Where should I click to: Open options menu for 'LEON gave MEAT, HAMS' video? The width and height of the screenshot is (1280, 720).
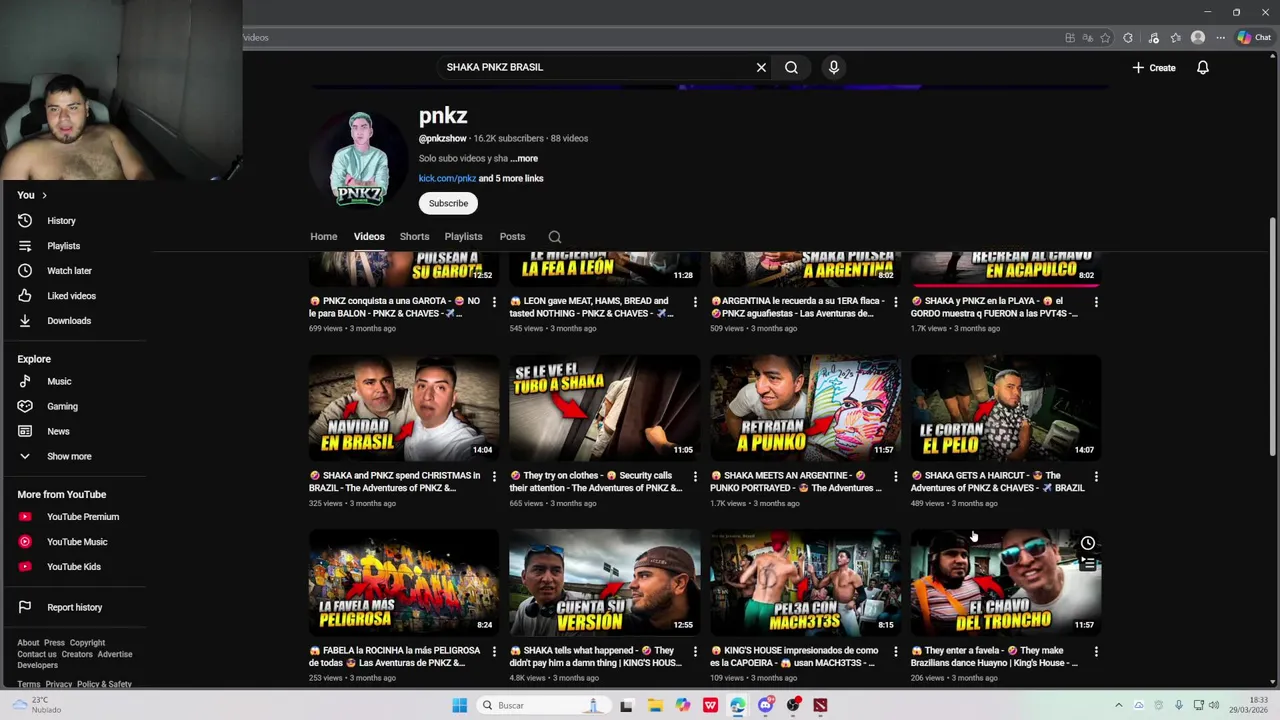point(694,301)
